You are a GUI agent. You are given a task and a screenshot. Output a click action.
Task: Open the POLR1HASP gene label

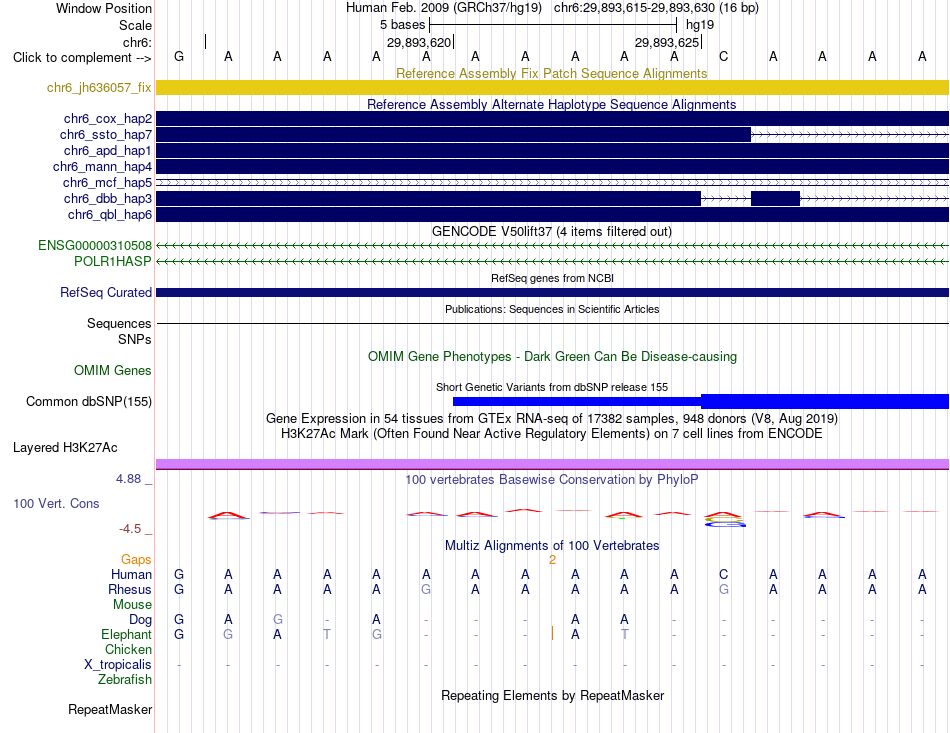pyautogui.click(x=113, y=261)
